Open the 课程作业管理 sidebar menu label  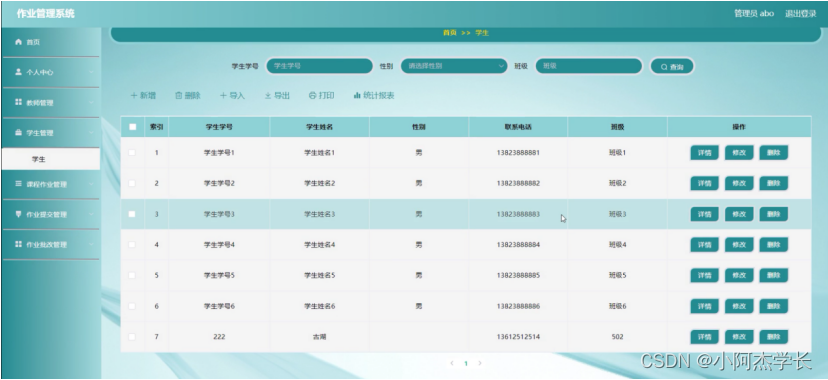point(47,184)
